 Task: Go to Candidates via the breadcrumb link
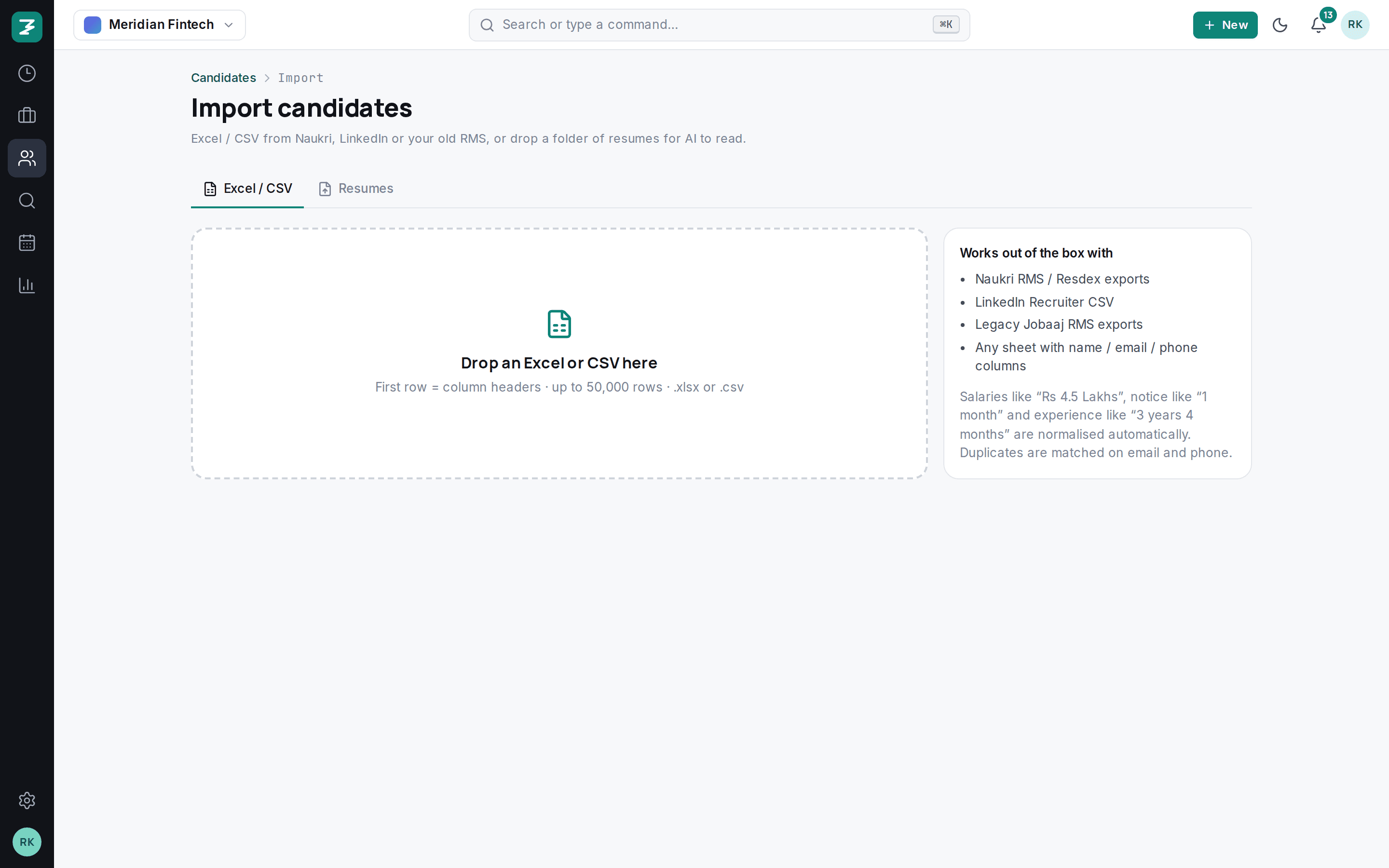click(x=223, y=78)
